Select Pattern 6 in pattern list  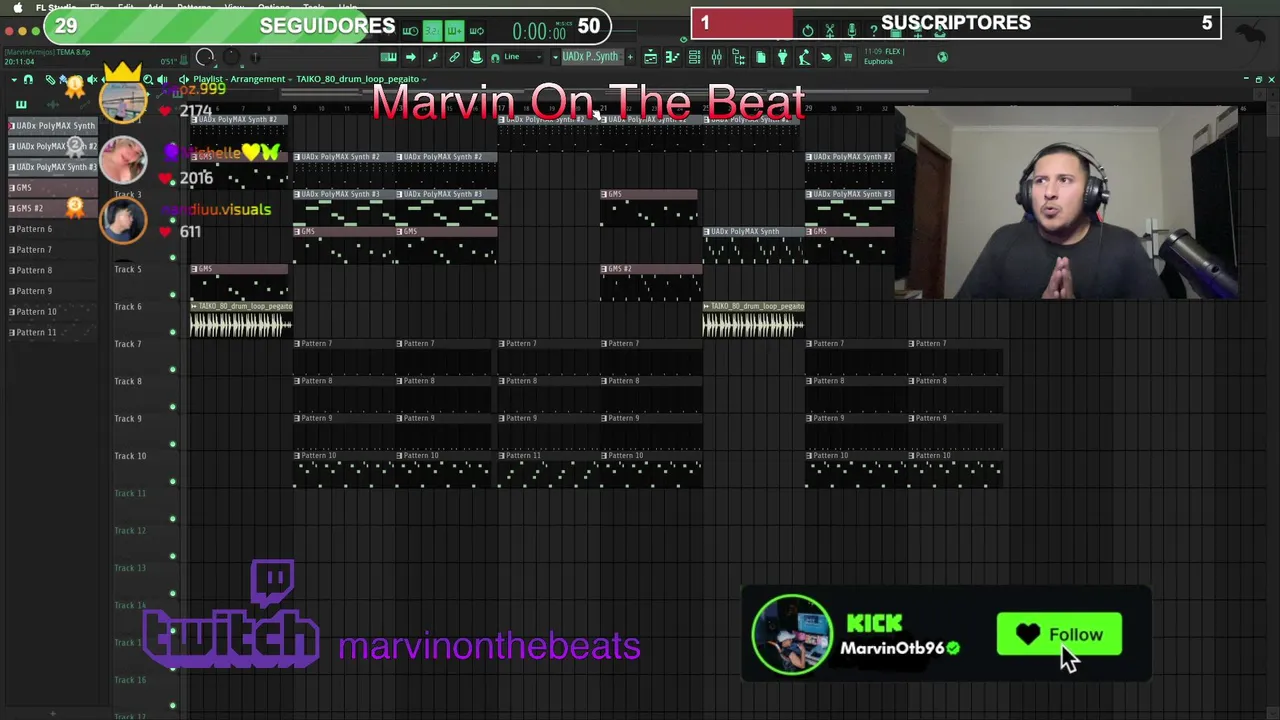coord(53,229)
